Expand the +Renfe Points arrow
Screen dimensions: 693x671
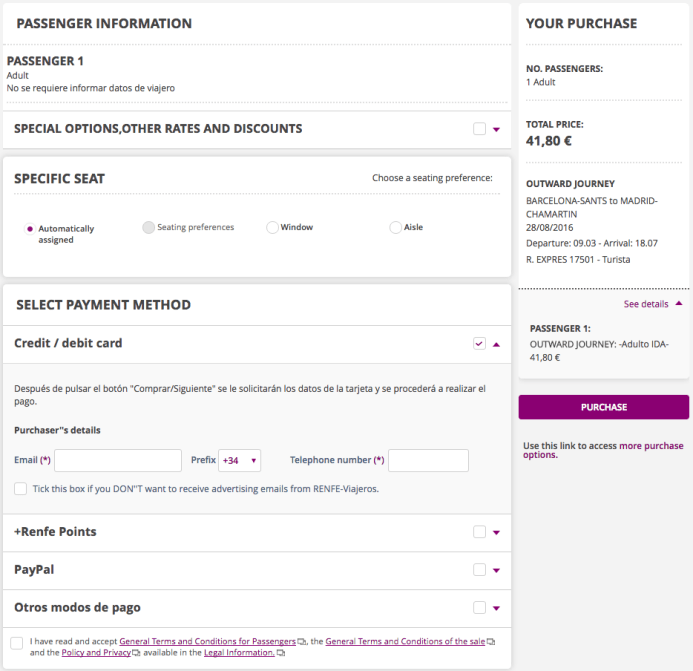(496, 532)
